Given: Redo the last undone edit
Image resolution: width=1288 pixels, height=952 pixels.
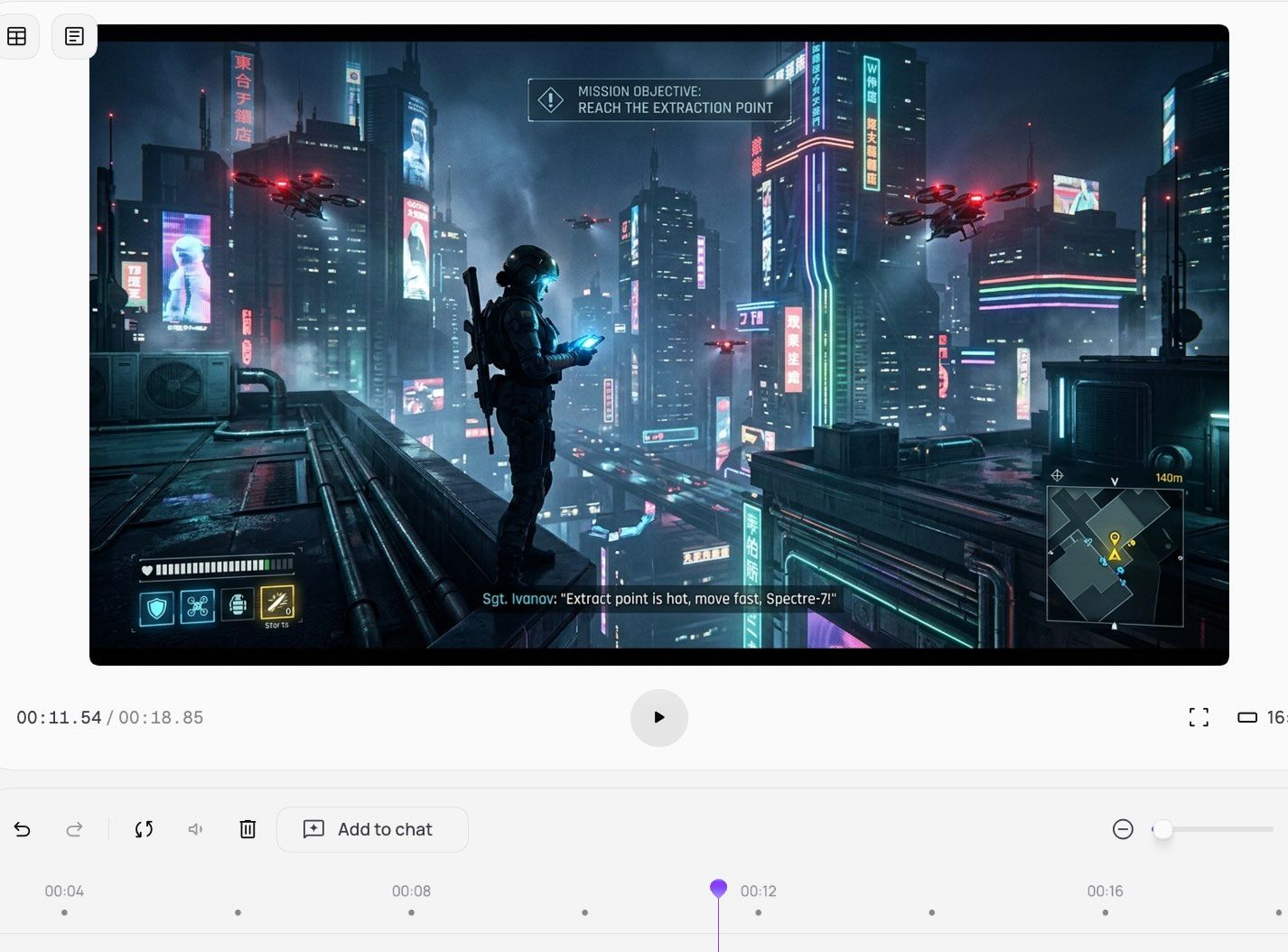Looking at the screenshot, I should pyautogui.click(x=75, y=829).
